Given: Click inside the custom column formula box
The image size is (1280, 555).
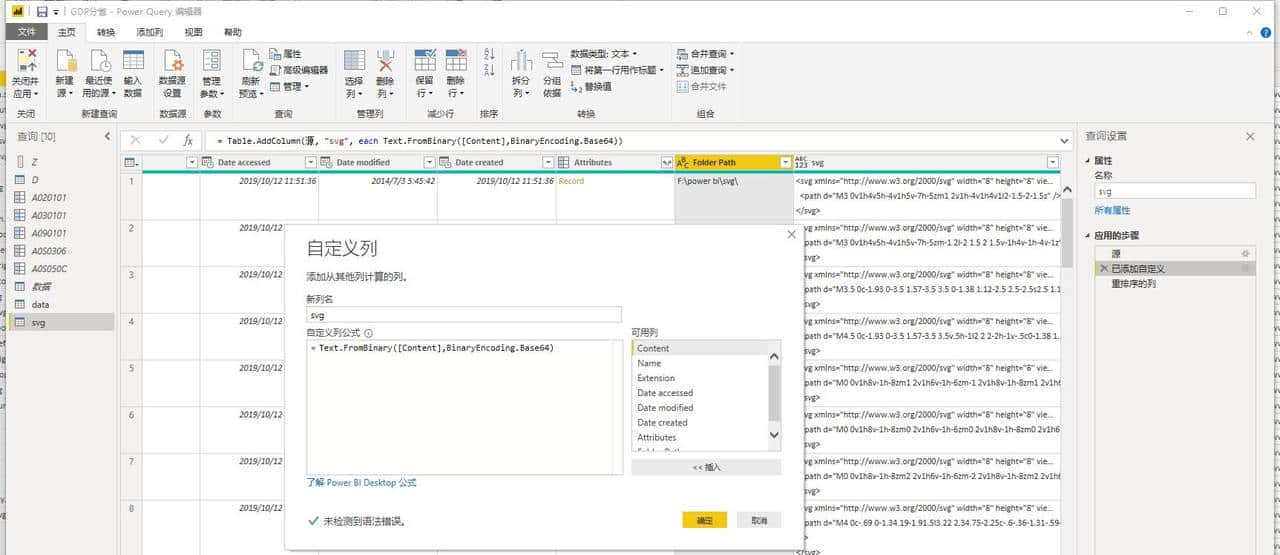Looking at the screenshot, I should tap(464, 407).
